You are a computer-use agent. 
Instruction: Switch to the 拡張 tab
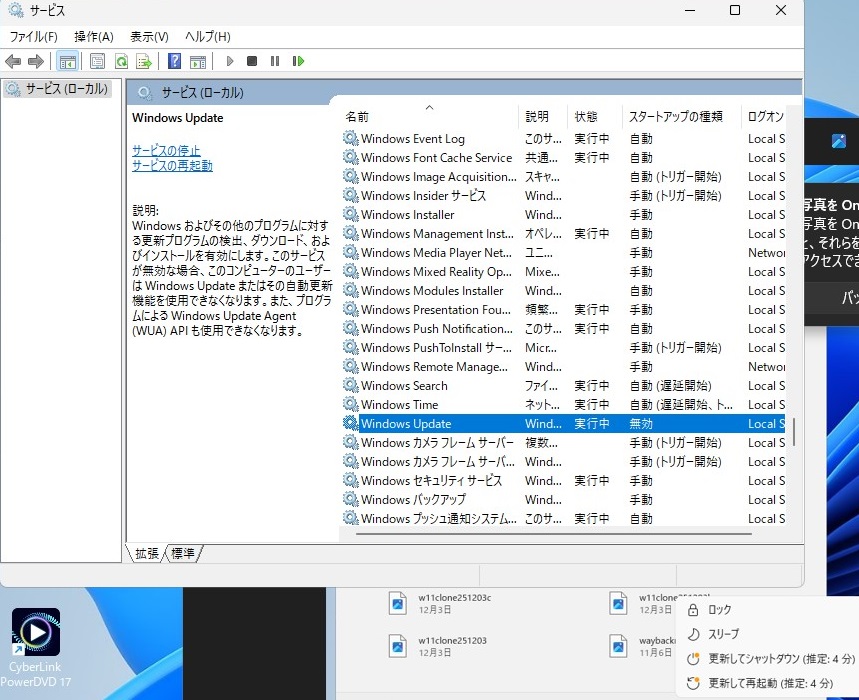147,553
